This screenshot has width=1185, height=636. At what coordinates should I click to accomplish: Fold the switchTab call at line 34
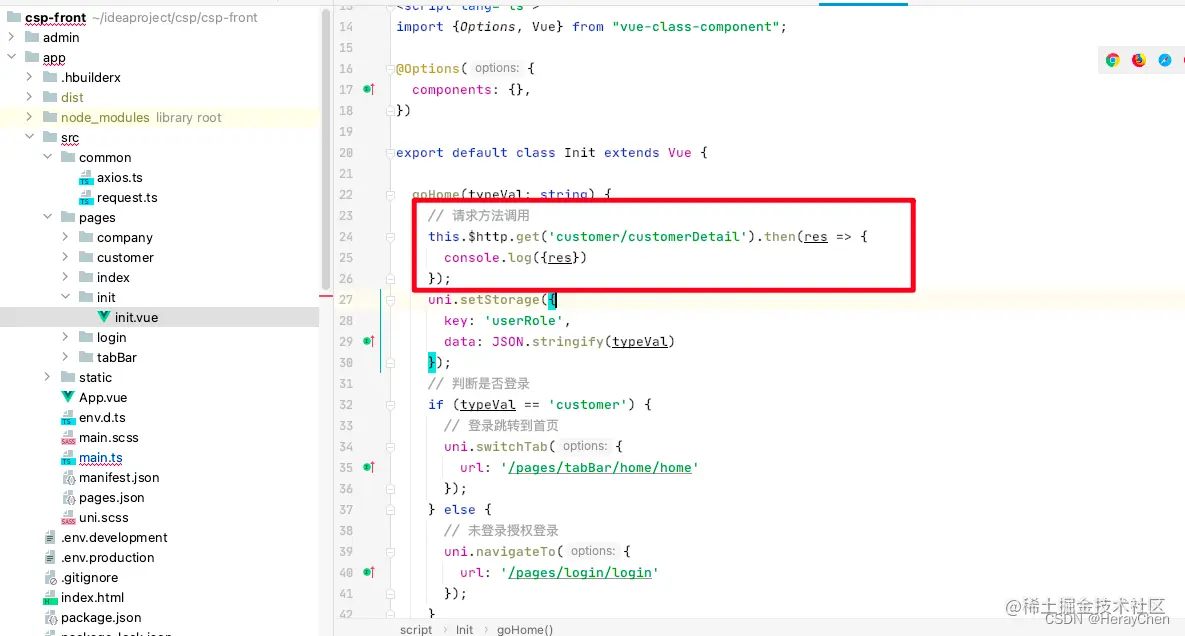pyautogui.click(x=391, y=446)
